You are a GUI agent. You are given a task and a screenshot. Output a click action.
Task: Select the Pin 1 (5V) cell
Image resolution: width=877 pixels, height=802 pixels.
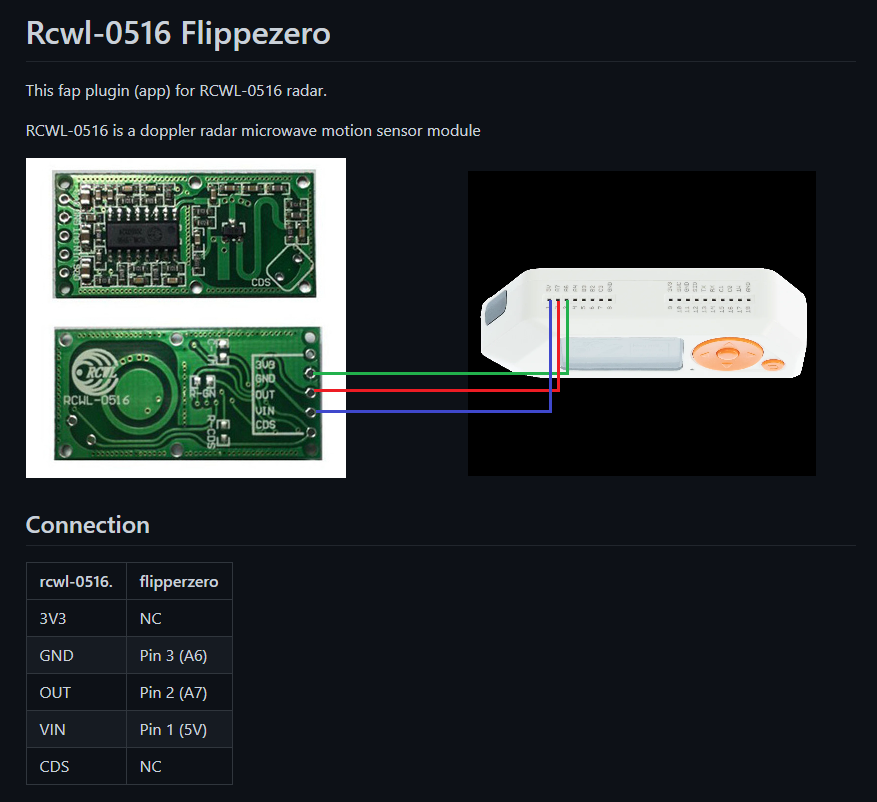(179, 729)
